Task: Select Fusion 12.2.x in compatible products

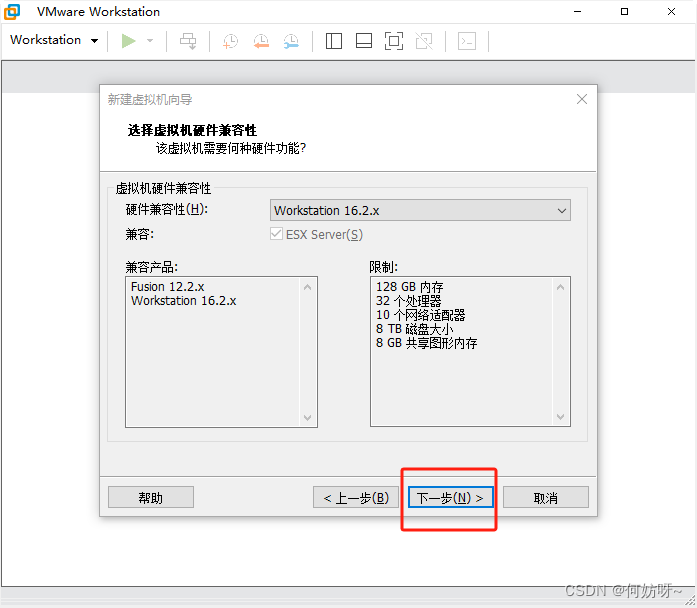Action: (168, 287)
